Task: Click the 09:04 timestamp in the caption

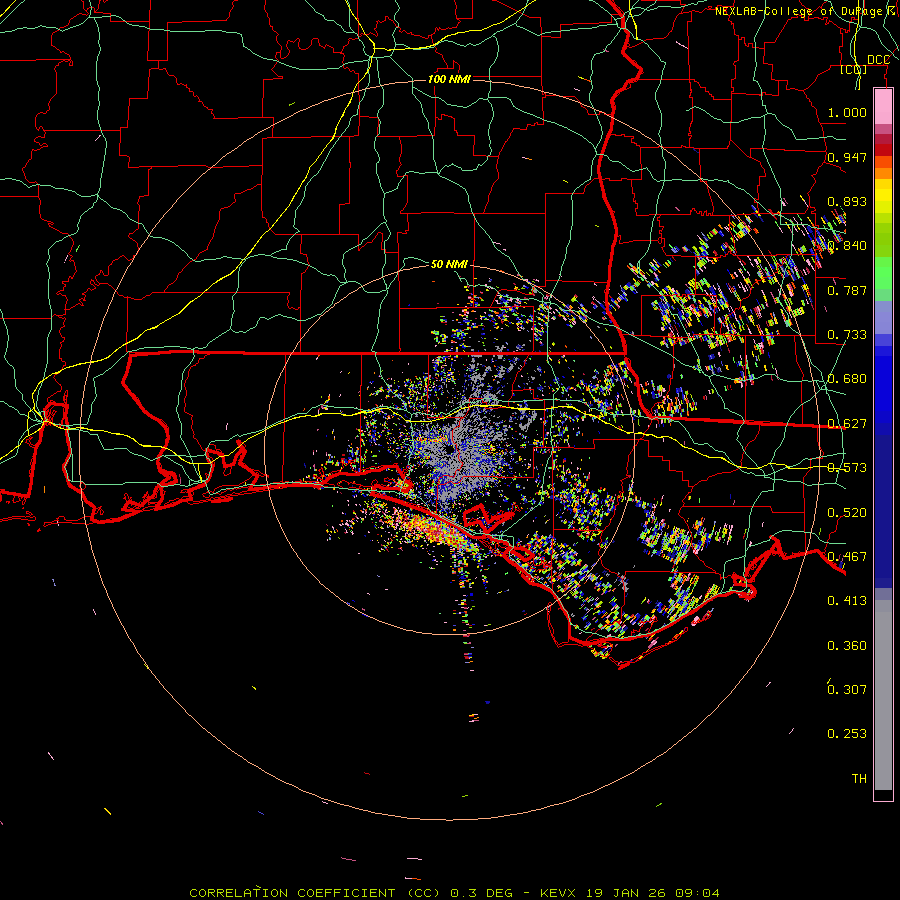Action: pyautogui.click(x=698, y=893)
